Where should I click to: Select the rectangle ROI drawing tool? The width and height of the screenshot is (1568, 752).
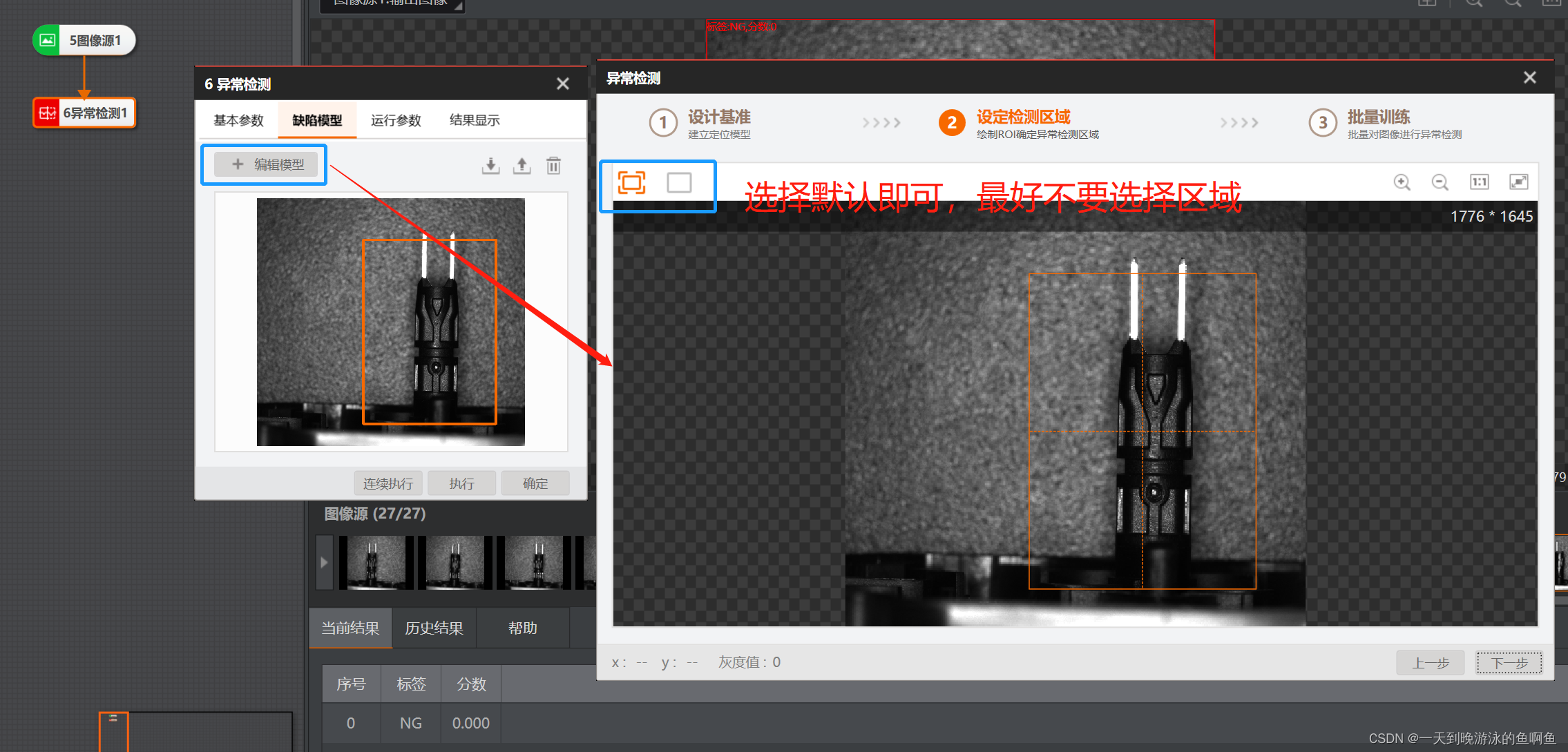click(678, 183)
